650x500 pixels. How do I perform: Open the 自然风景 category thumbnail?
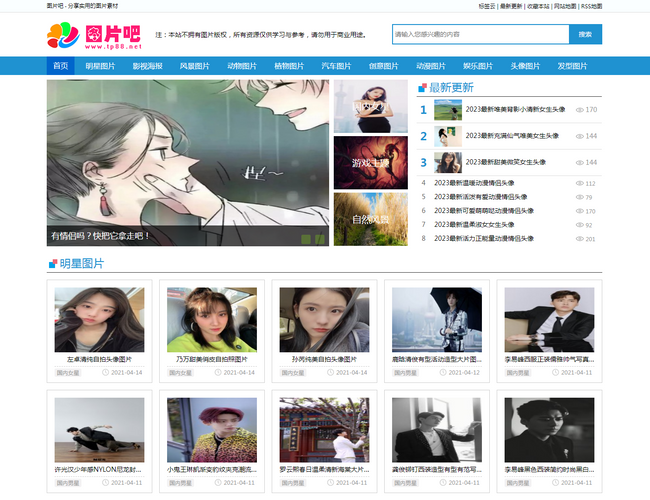pyautogui.click(x=370, y=218)
